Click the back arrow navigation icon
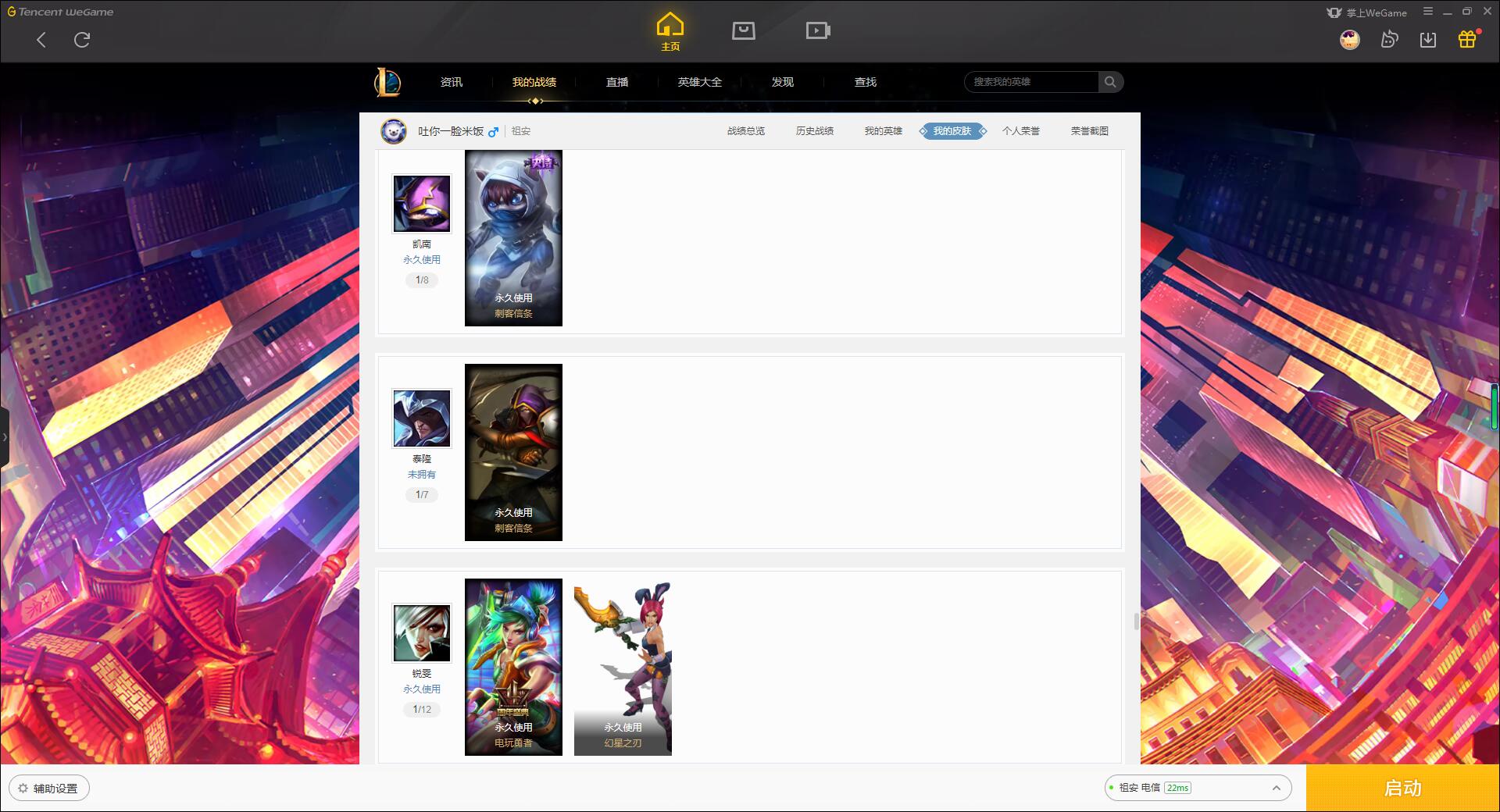Image resolution: width=1500 pixels, height=812 pixels. [x=41, y=40]
